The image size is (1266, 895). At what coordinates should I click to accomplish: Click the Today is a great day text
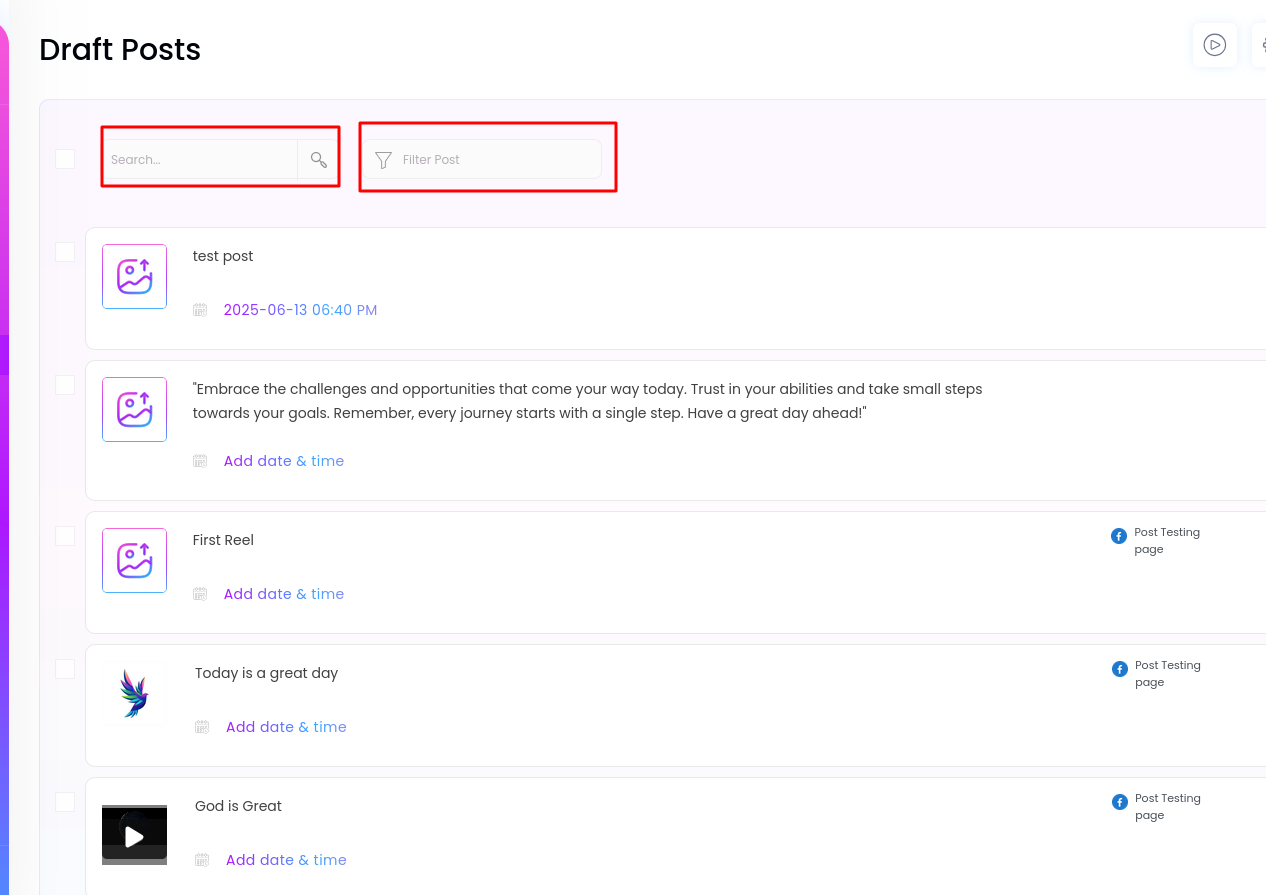pyautogui.click(x=267, y=673)
